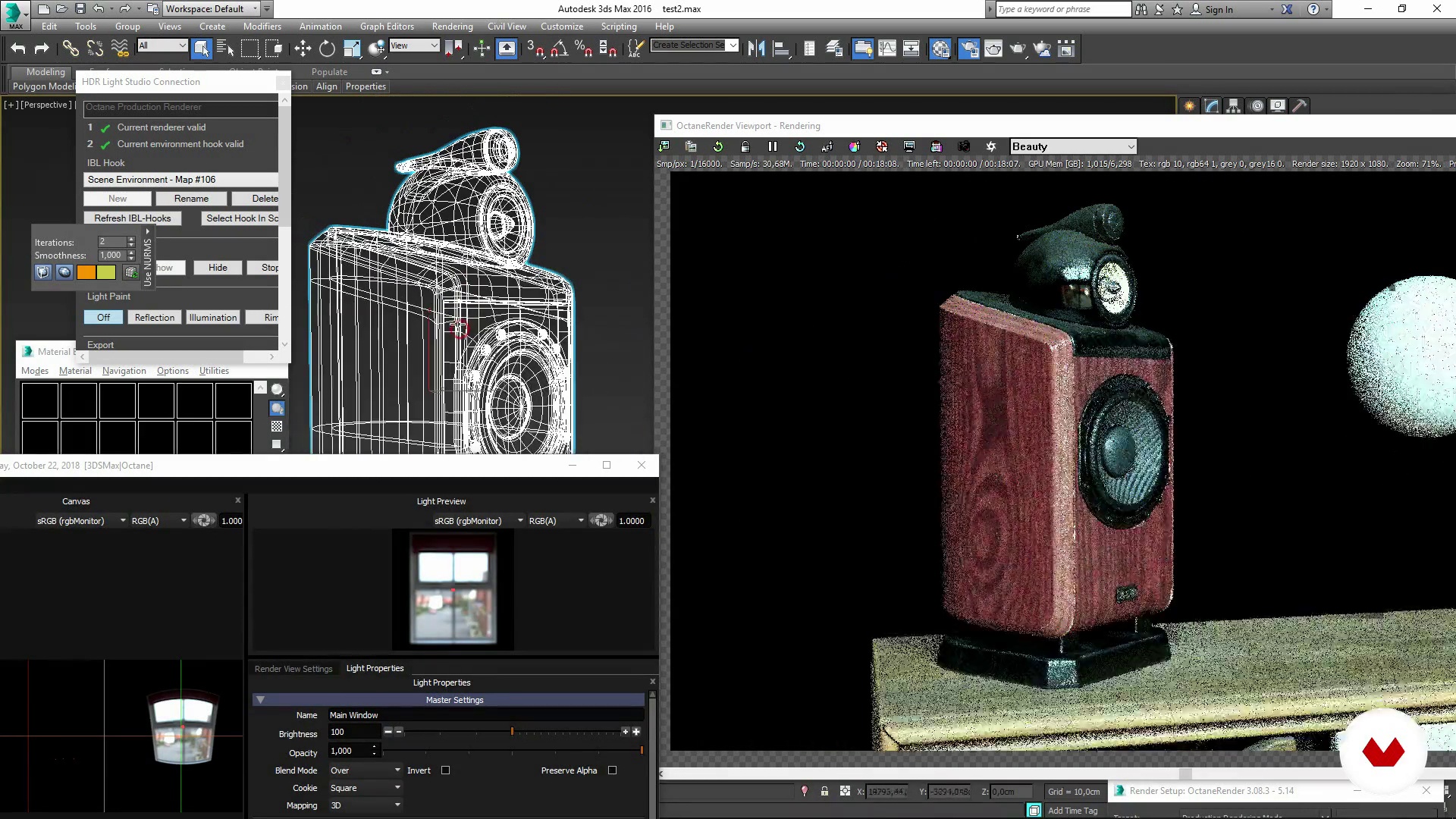Click the Undo arrow in main toolbar
1456x819 pixels.
pos(18,49)
